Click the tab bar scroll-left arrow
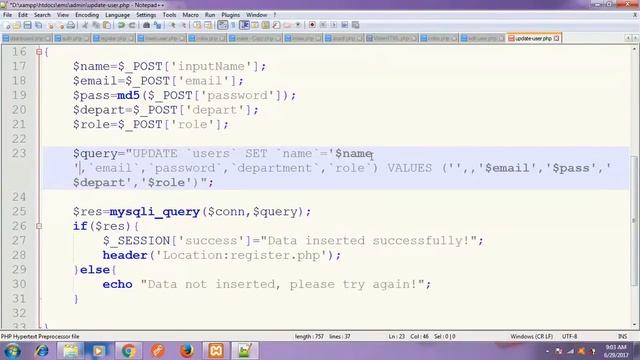640x360 pixels. click(x=628, y=38)
